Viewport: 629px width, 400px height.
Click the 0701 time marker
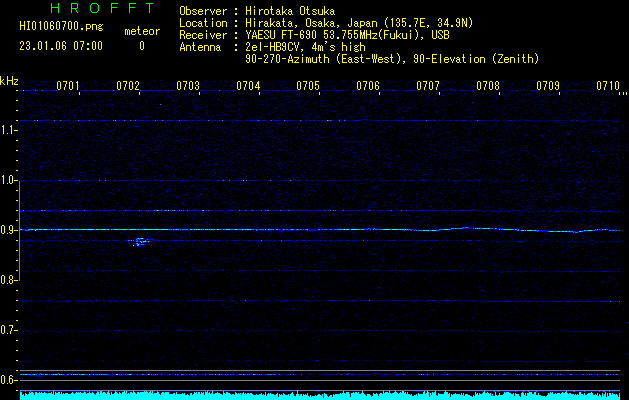coord(67,86)
